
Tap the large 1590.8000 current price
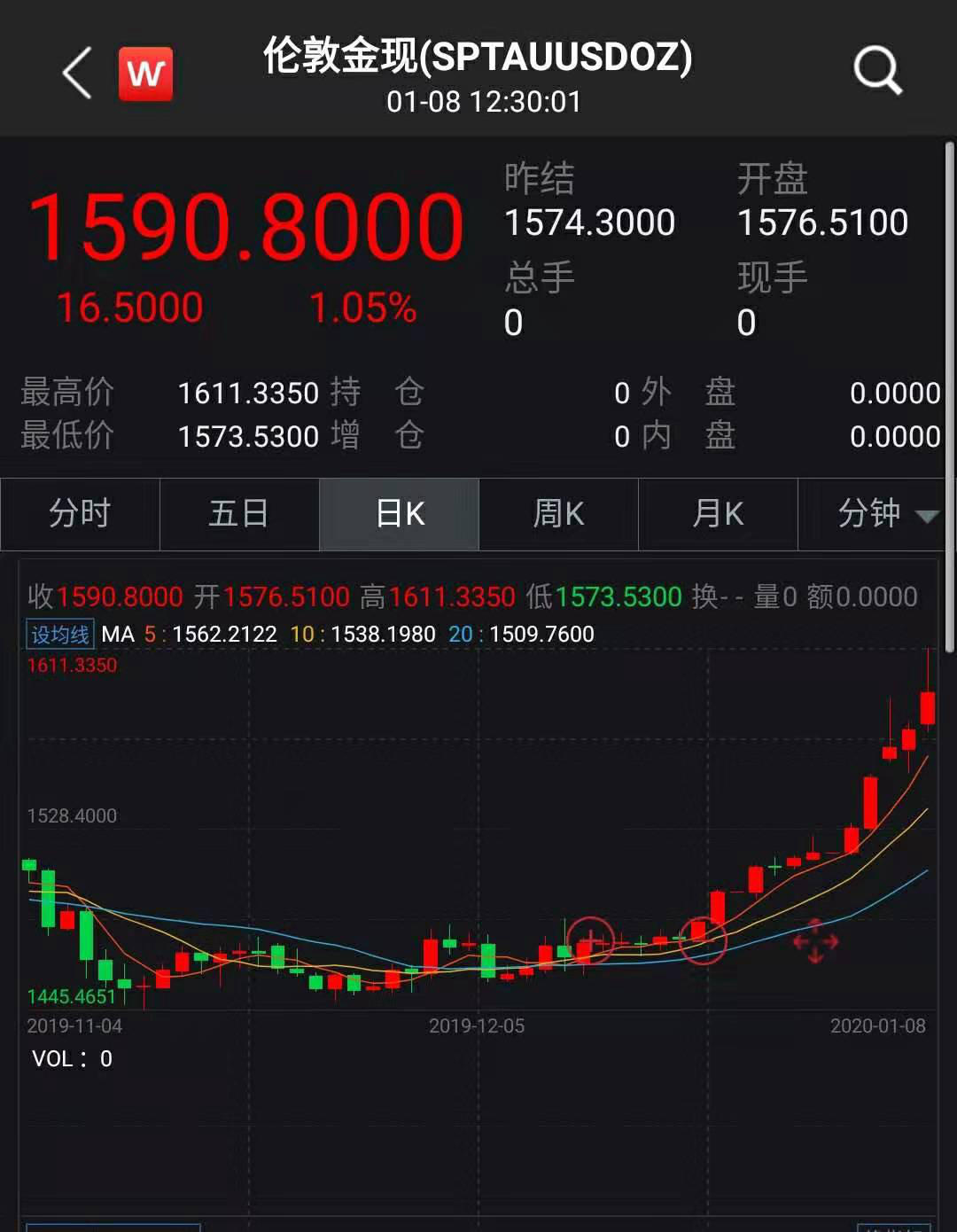coord(245,228)
